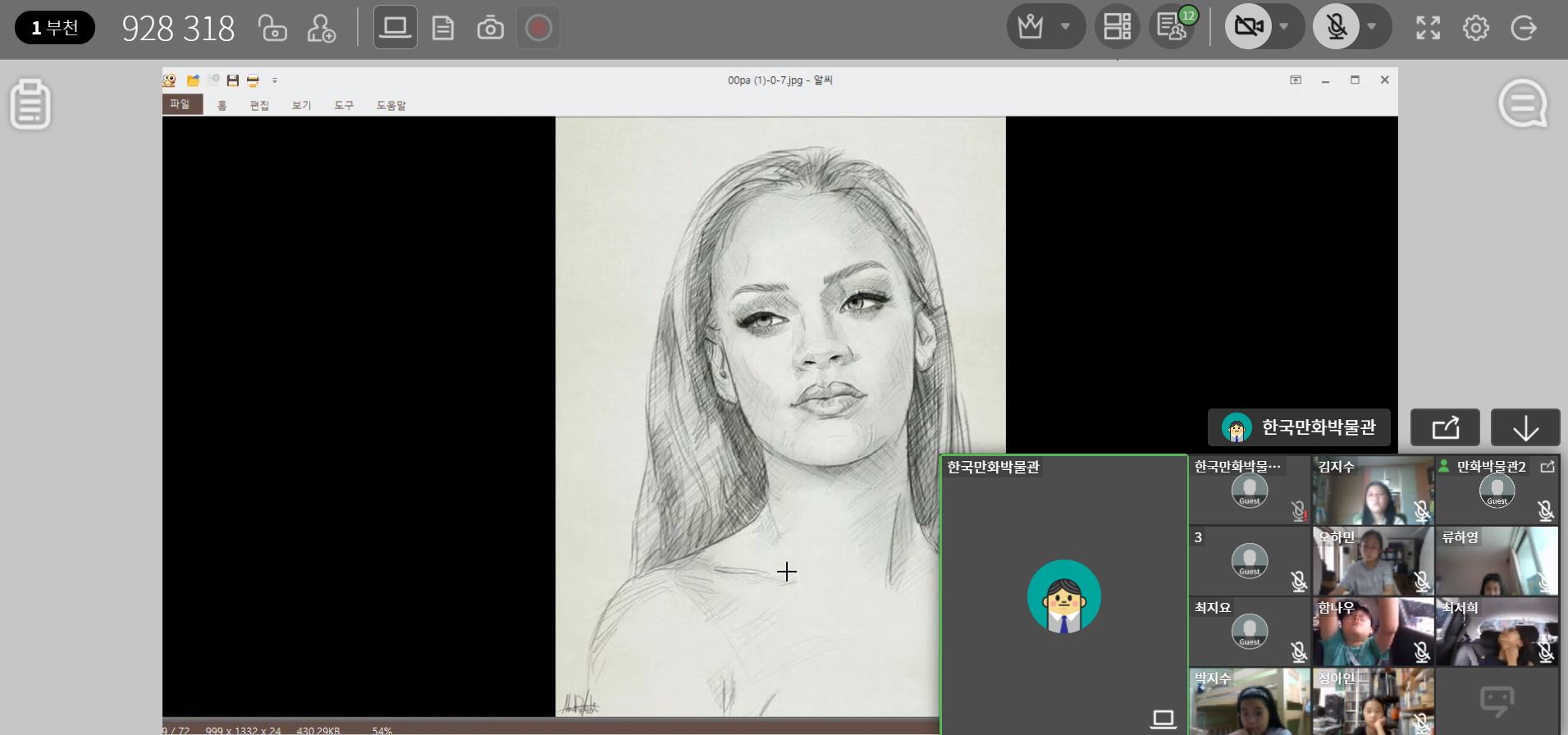
Task: Click the green user icon beside 만화박물관2
Action: click(x=1444, y=466)
